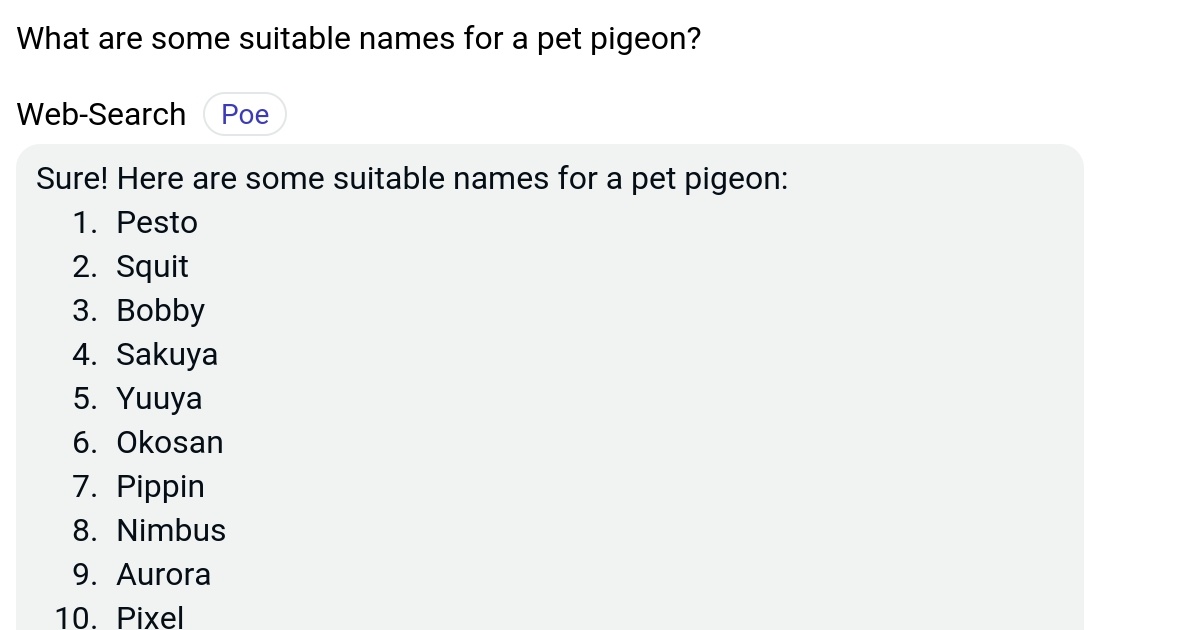Click the name Yuuya in the list
This screenshot has height=630, width=1200.
click(x=159, y=399)
